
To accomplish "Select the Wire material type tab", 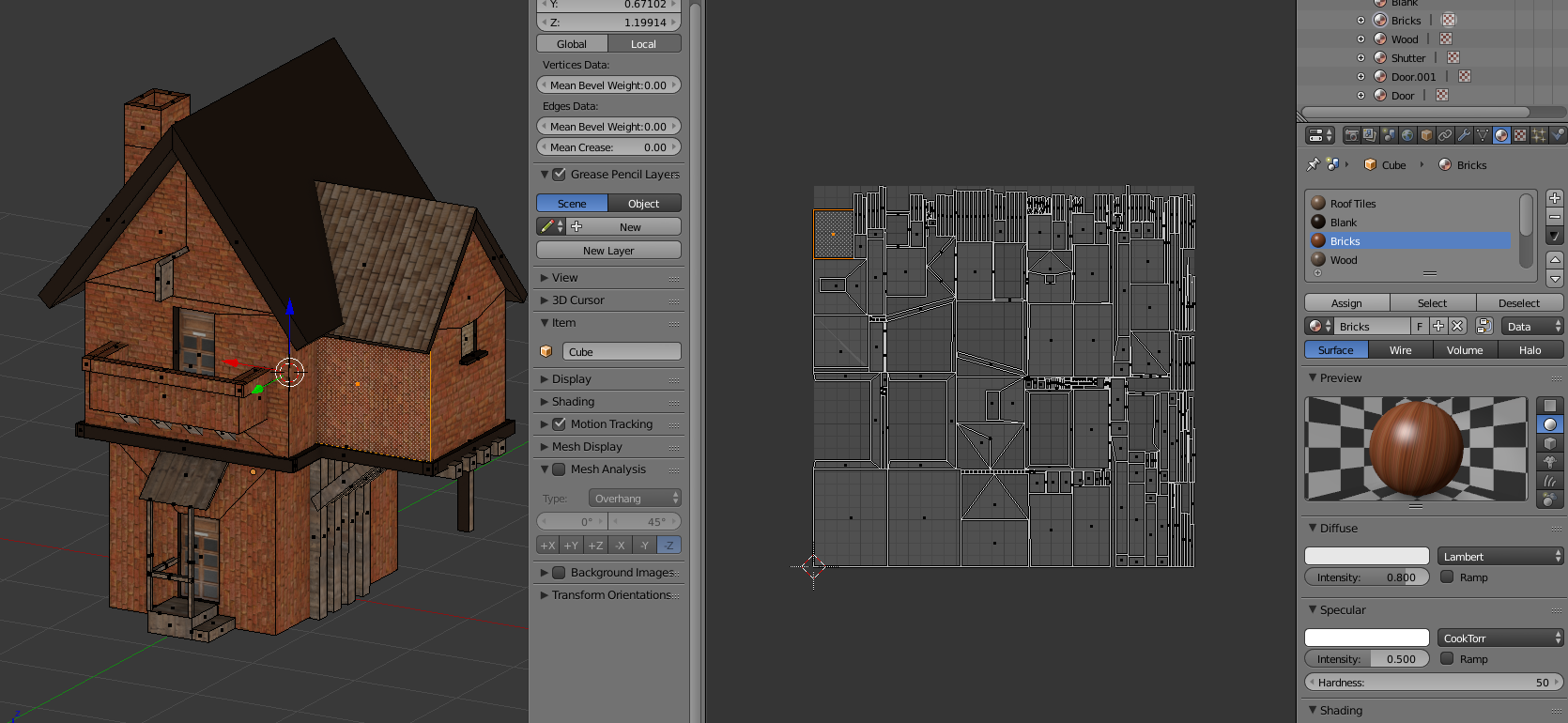I will 1400,349.
